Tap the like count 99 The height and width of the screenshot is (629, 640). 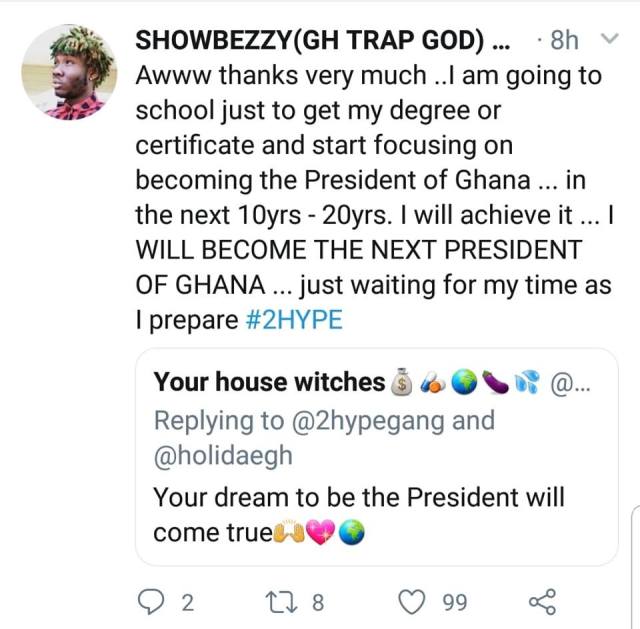click(454, 602)
